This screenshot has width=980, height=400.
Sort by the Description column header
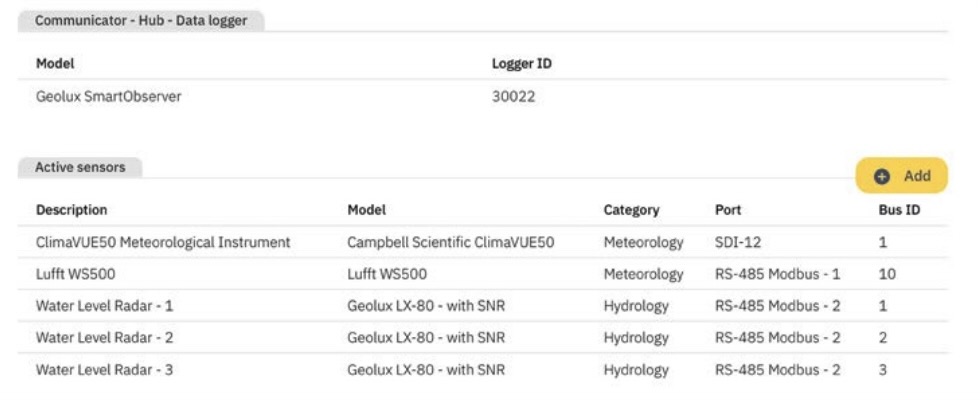(71, 210)
